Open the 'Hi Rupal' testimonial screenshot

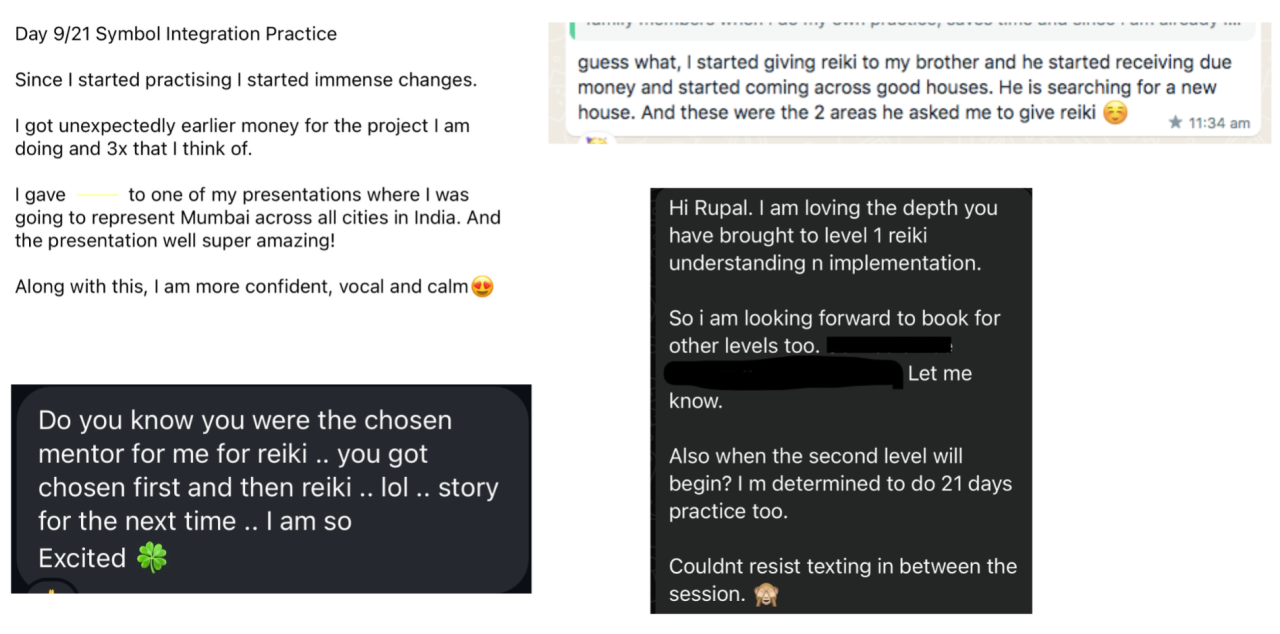tap(841, 400)
